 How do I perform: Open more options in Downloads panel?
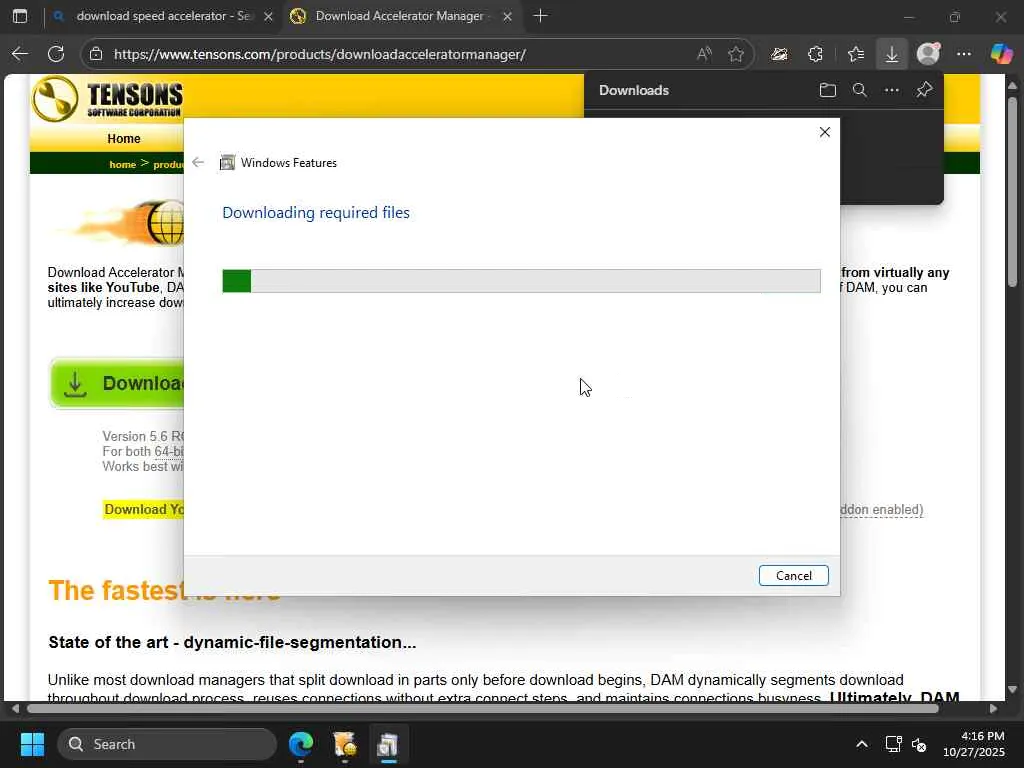[x=892, y=90]
